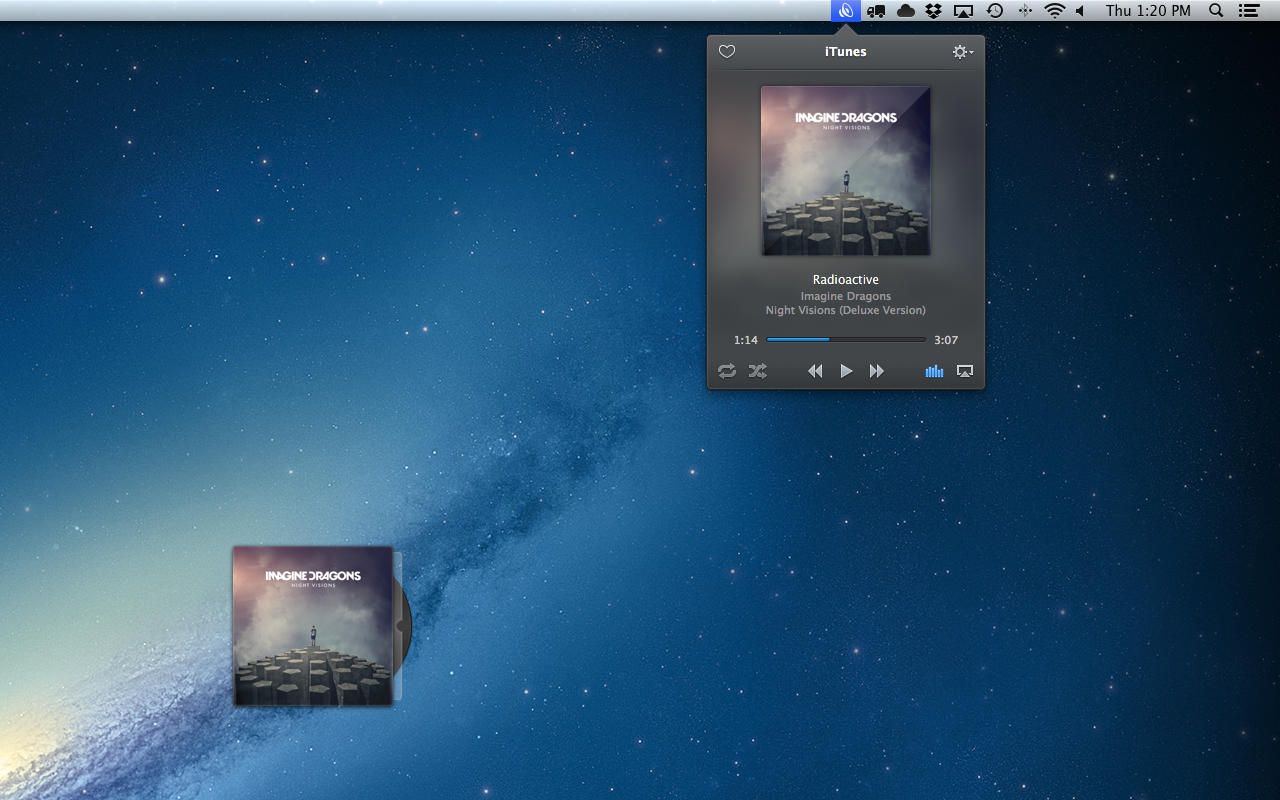Open the delivery truck menu bar icon
This screenshot has width=1280, height=800.
click(x=876, y=11)
